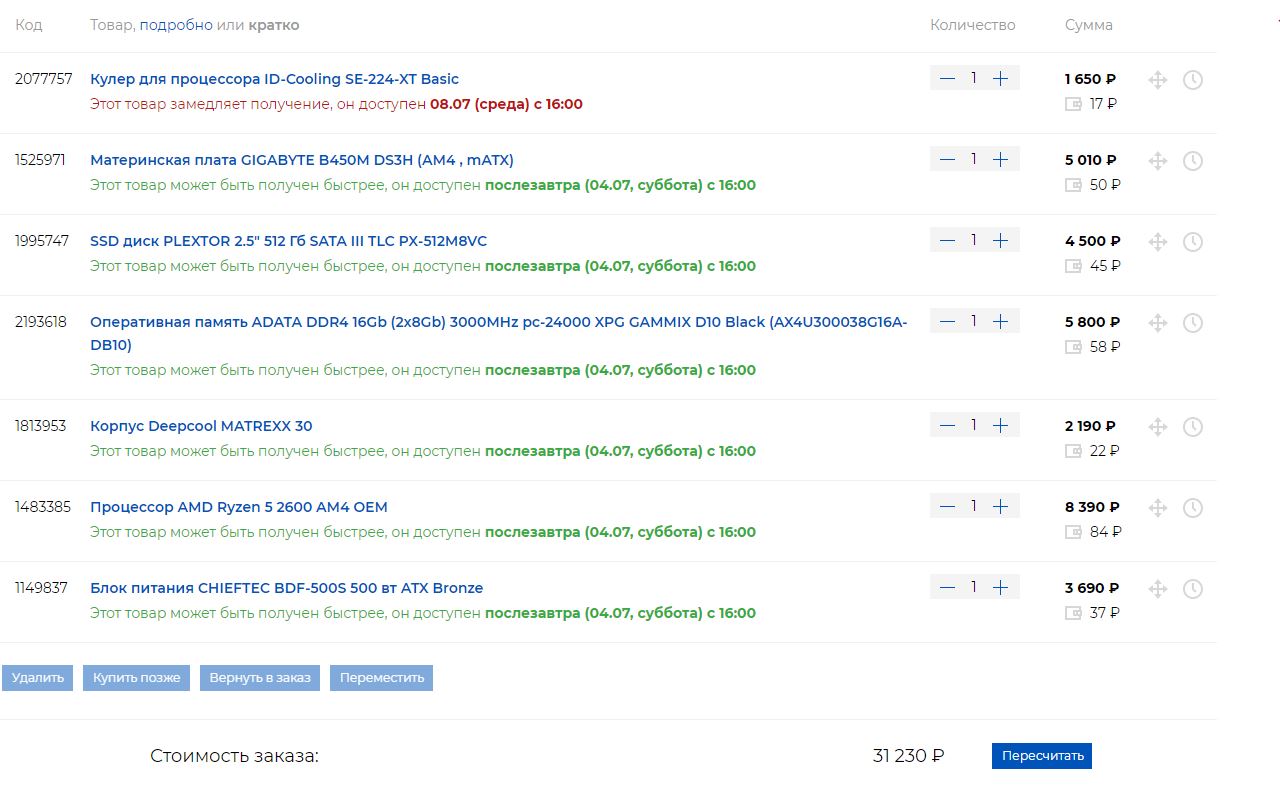Click the move arrows icon for Deepcool MATREXX case
1280x788 pixels.
[1157, 427]
